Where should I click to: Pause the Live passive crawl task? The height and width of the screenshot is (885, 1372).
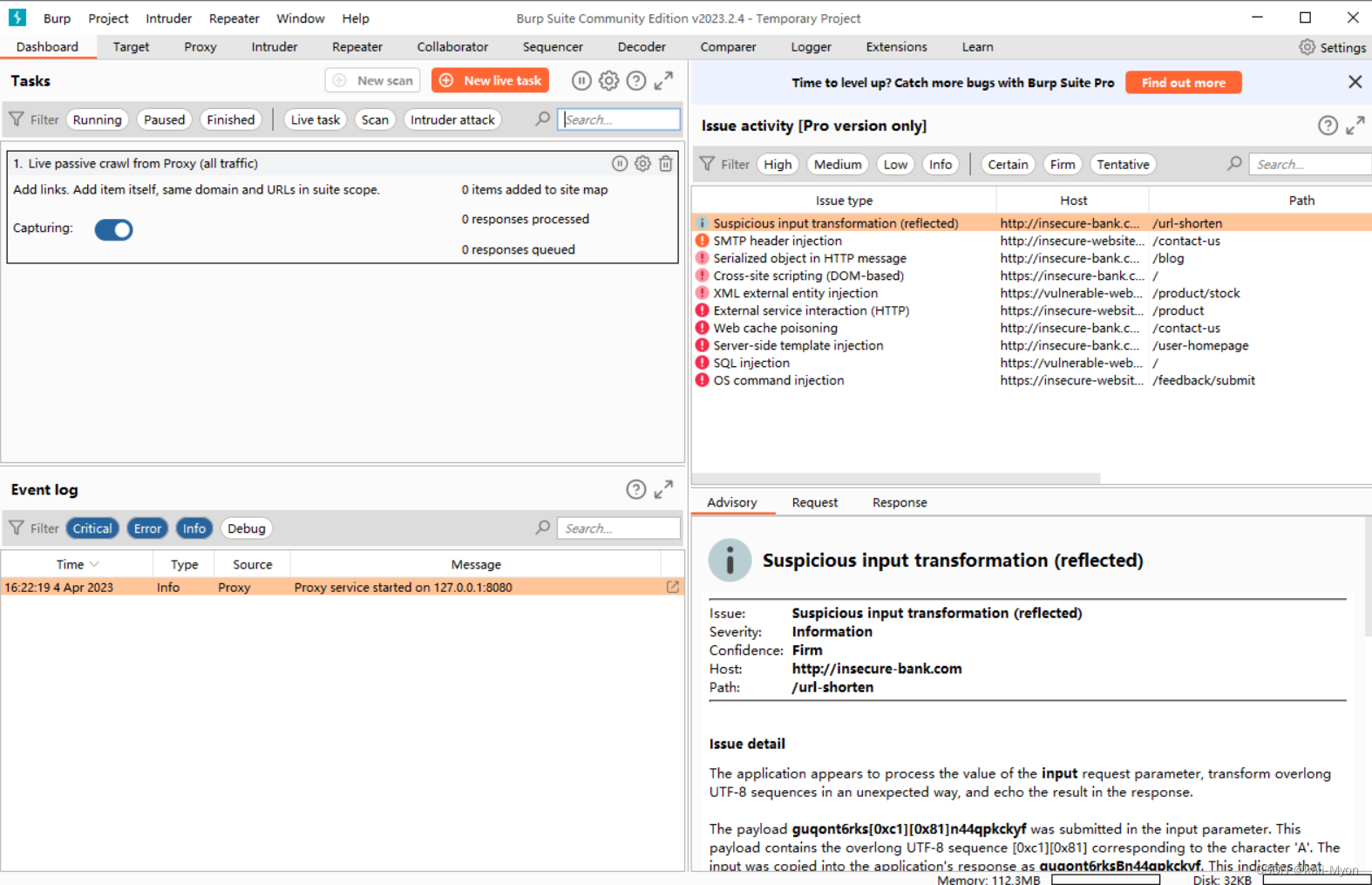[x=620, y=164]
